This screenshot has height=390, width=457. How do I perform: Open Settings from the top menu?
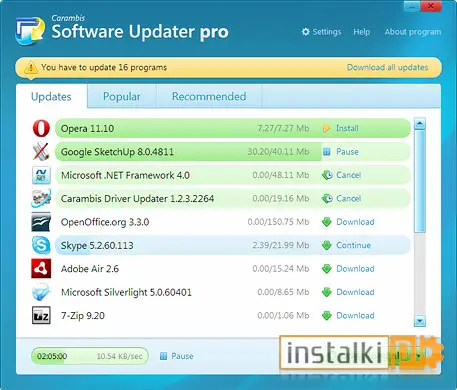322,32
